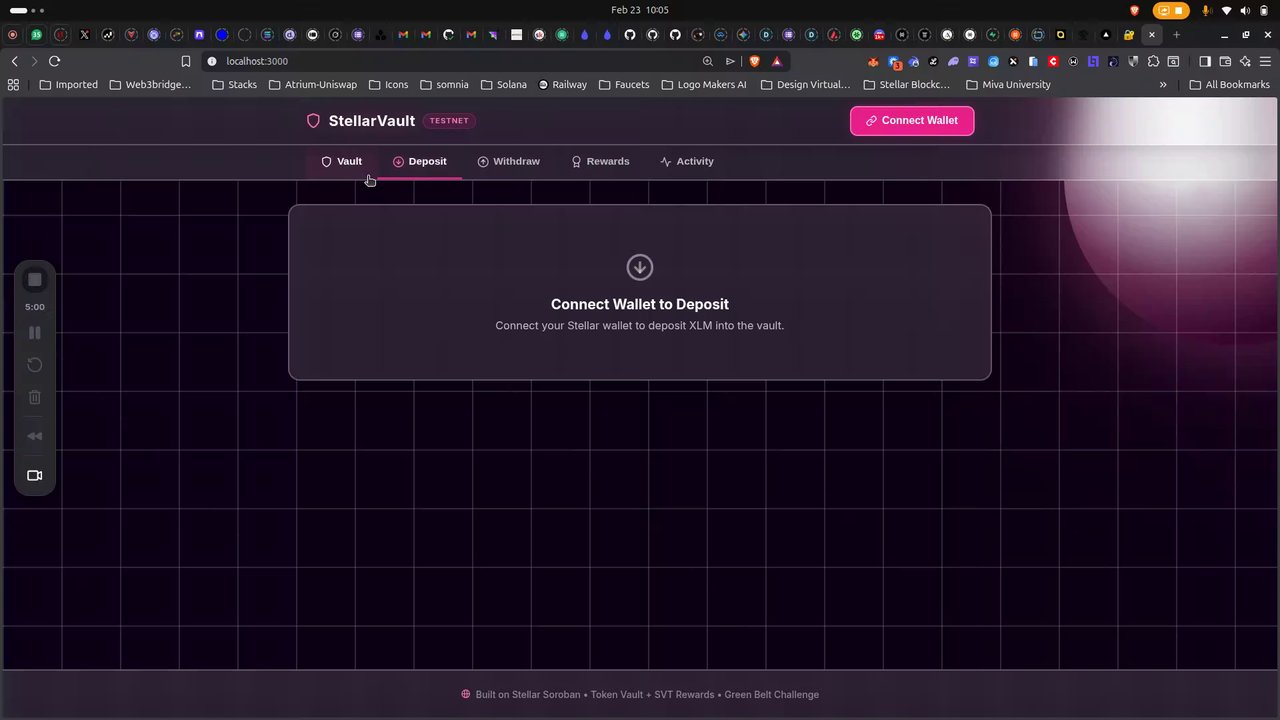Click the 'Connect Wallet to Deposit' heading
The width and height of the screenshot is (1280, 720).
pyautogui.click(x=640, y=304)
